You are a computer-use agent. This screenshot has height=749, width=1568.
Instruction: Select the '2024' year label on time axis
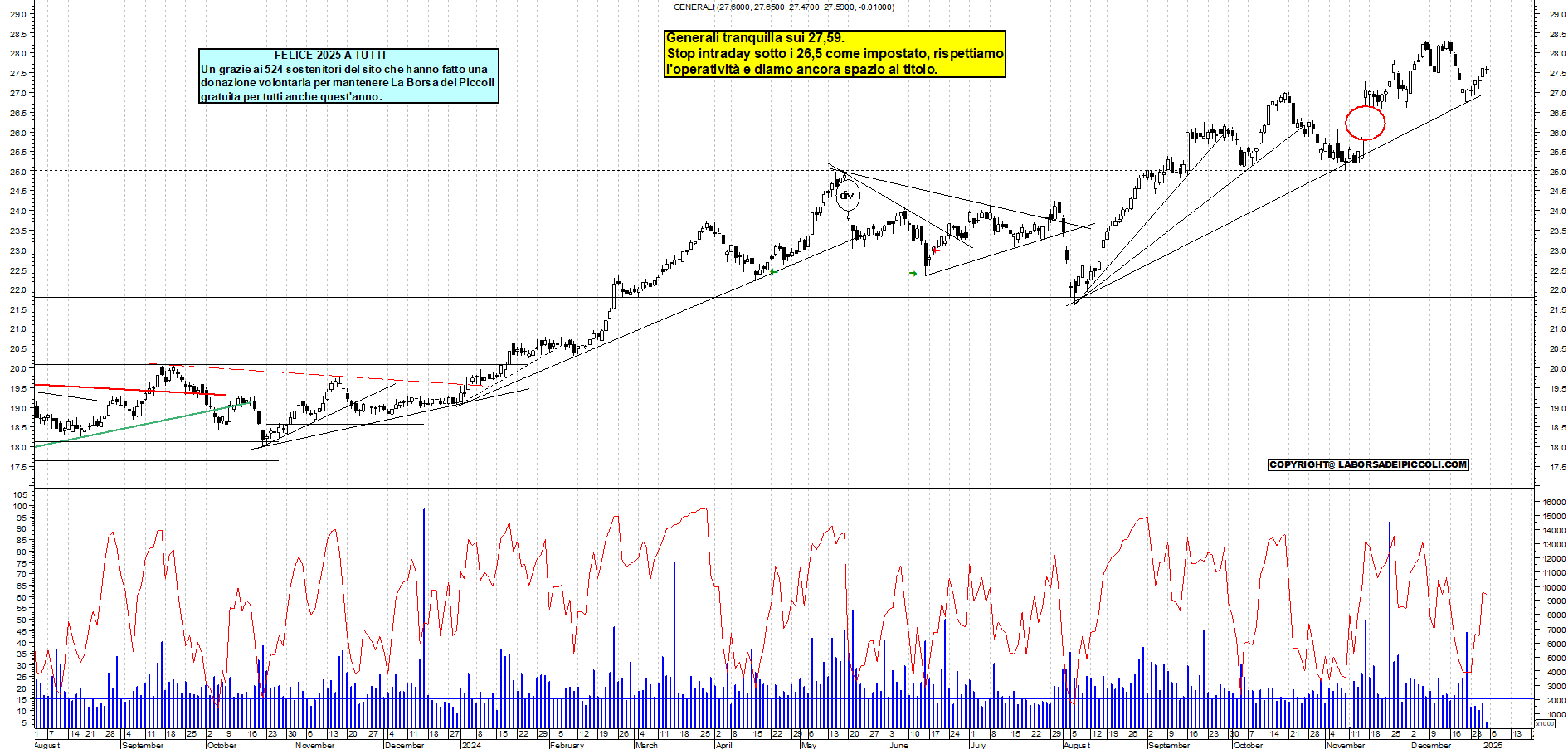(x=471, y=745)
